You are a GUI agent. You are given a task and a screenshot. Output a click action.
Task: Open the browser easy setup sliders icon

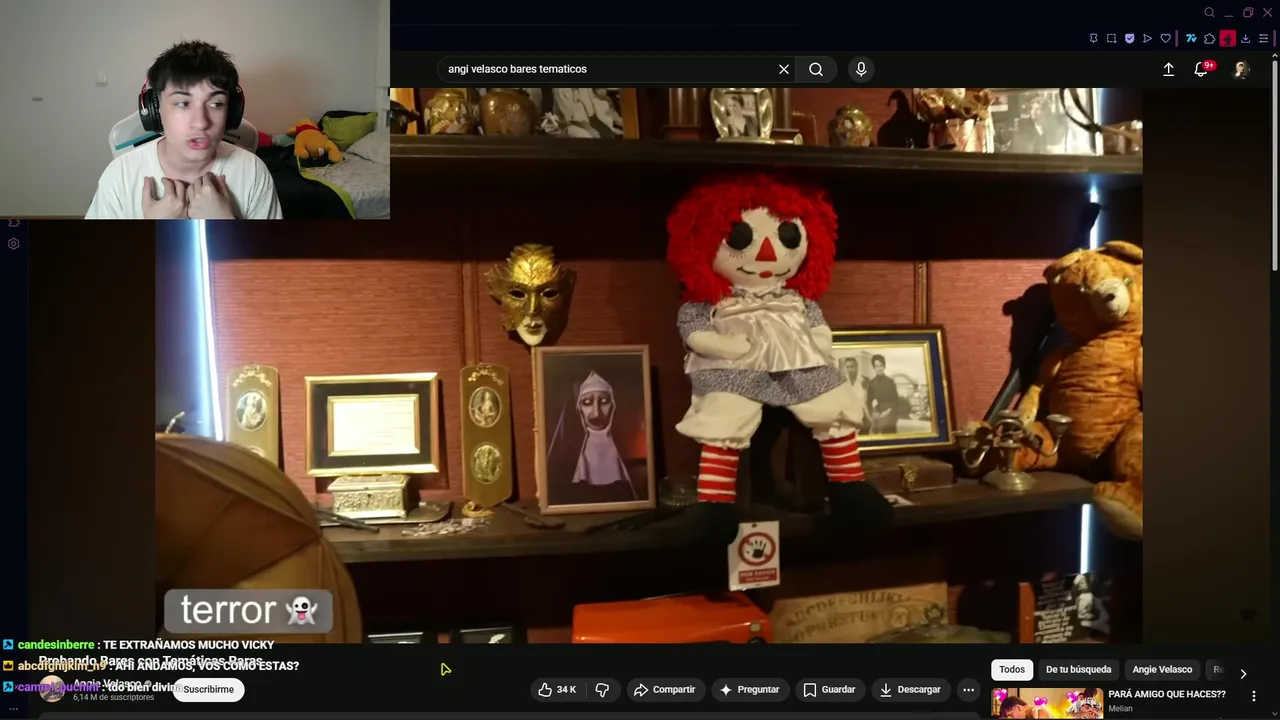pos(1263,39)
